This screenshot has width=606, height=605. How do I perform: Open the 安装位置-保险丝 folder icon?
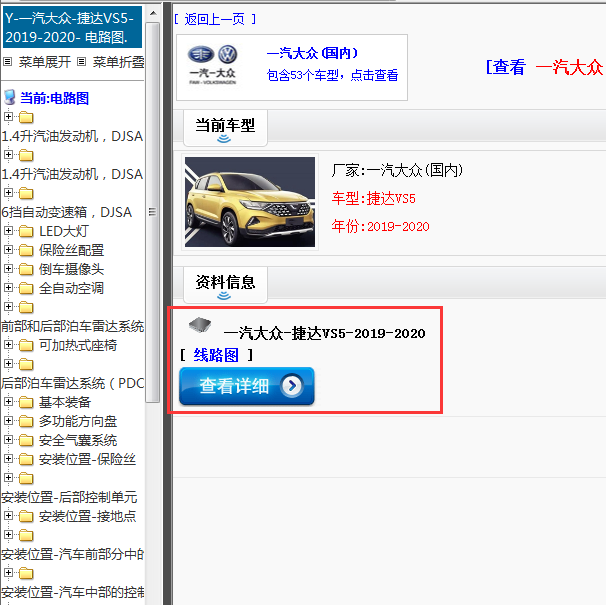point(26,459)
